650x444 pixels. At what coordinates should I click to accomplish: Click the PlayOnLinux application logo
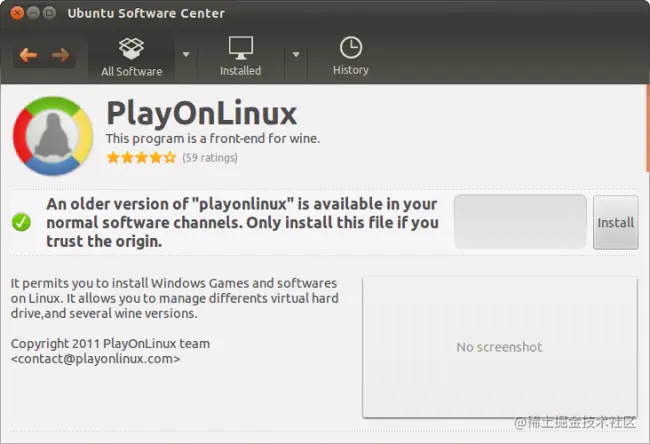click(x=53, y=136)
